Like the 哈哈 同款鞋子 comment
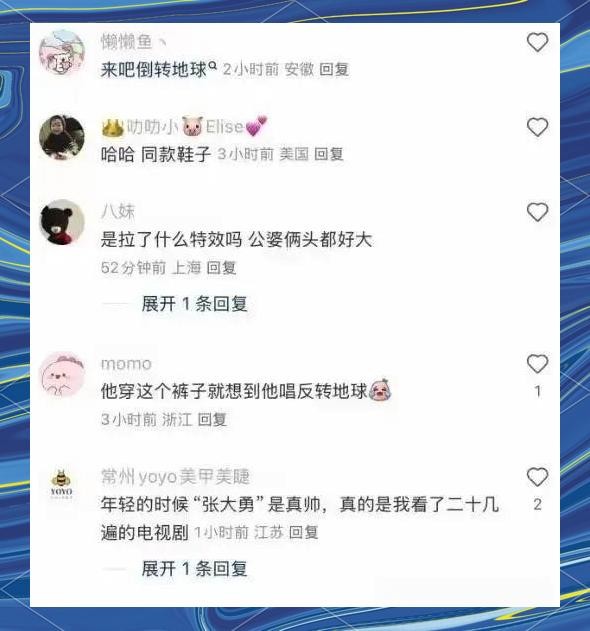Viewport: 590px width, 631px height. [537, 127]
